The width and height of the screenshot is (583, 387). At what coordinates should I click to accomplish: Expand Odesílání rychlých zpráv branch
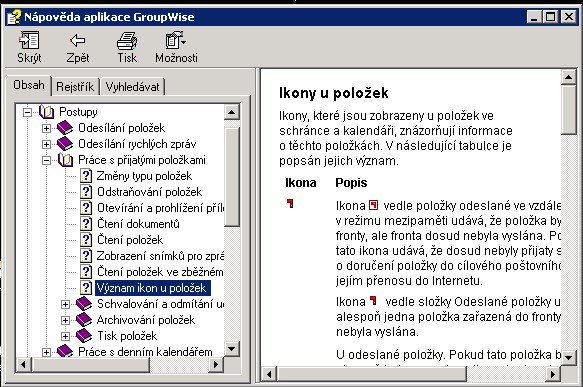[46, 144]
